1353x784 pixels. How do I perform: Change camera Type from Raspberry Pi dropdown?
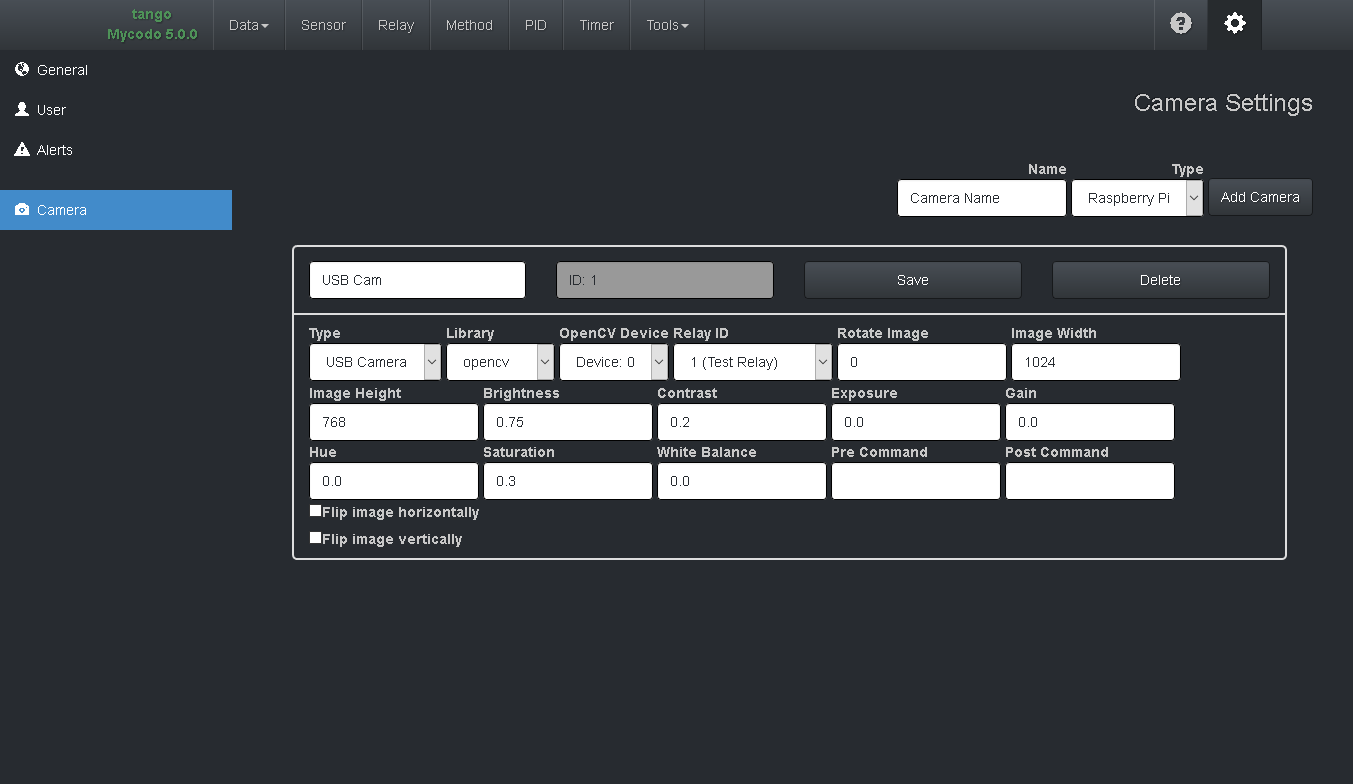(x=1137, y=197)
